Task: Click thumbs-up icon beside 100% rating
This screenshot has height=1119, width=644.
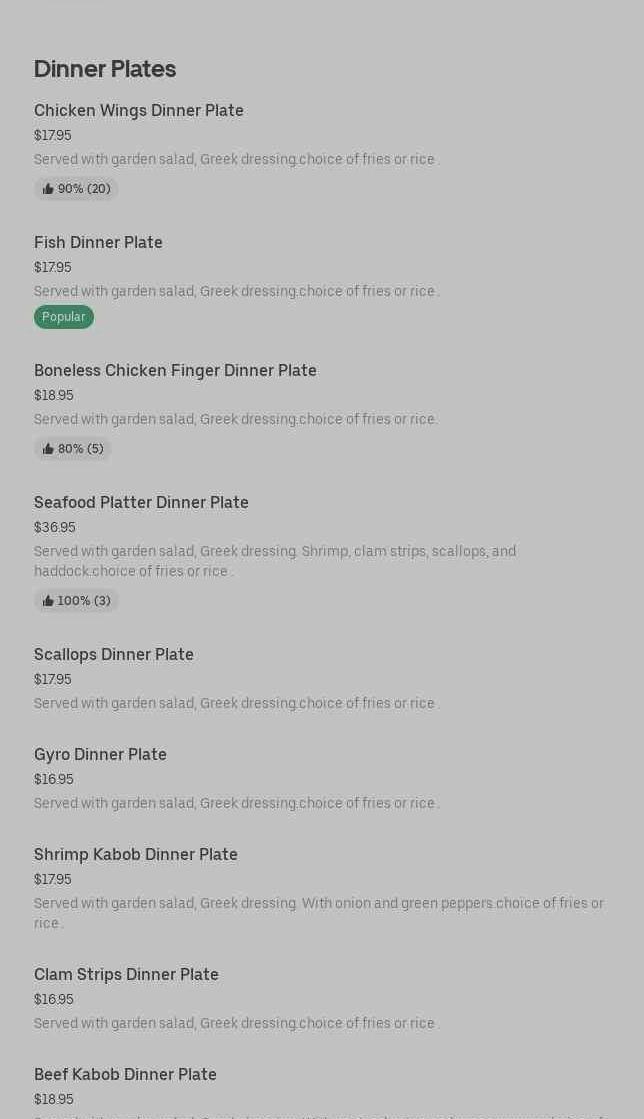Action: (x=48, y=601)
